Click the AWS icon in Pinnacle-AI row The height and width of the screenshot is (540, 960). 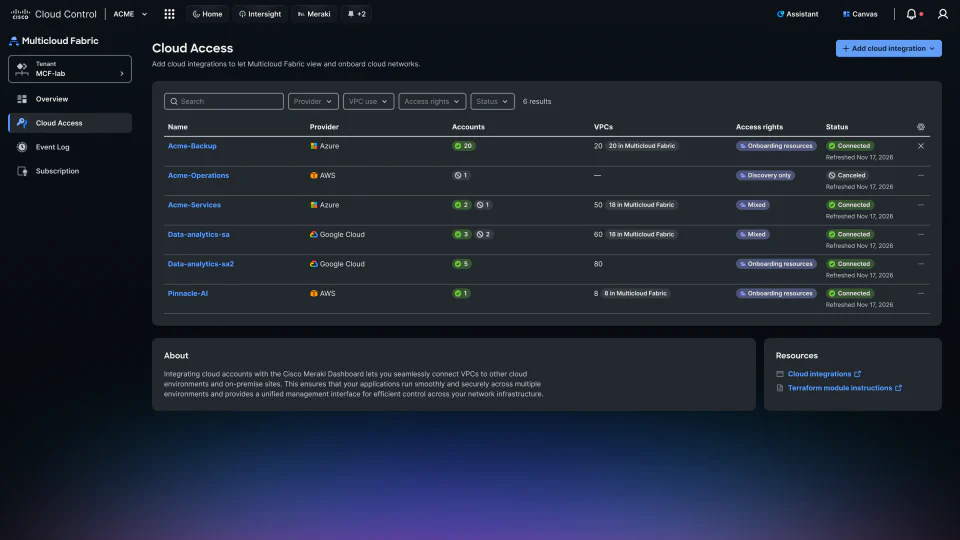[313, 293]
